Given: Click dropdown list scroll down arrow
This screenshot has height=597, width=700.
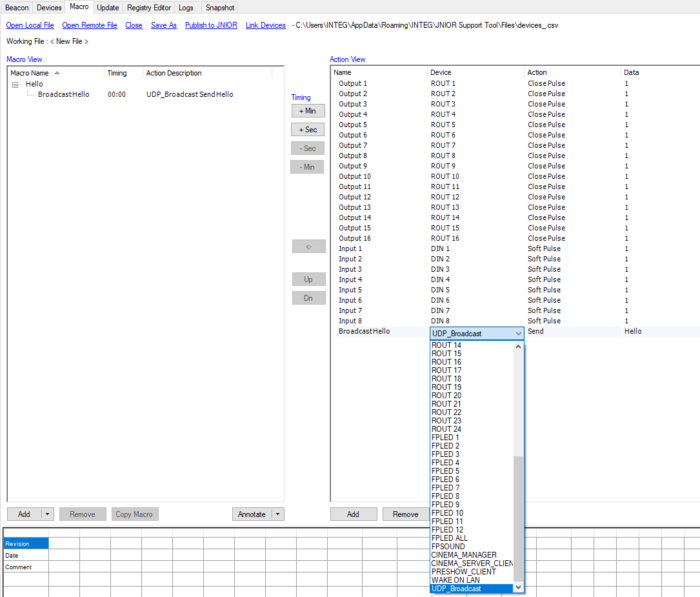Looking at the screenshot, I should click(x=518, y=587).
